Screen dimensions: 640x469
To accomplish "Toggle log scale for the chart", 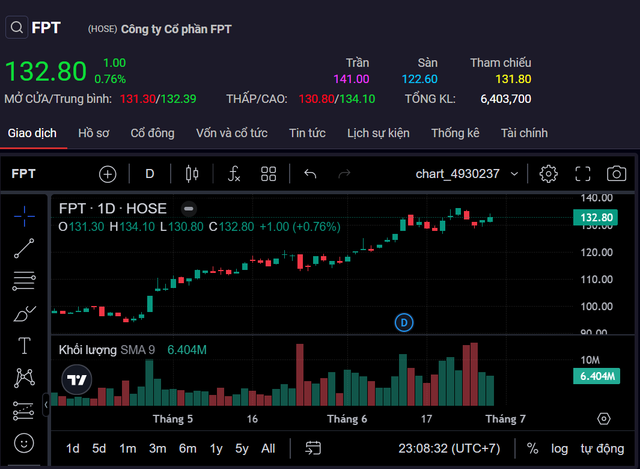I will click(x=559, y=448).
